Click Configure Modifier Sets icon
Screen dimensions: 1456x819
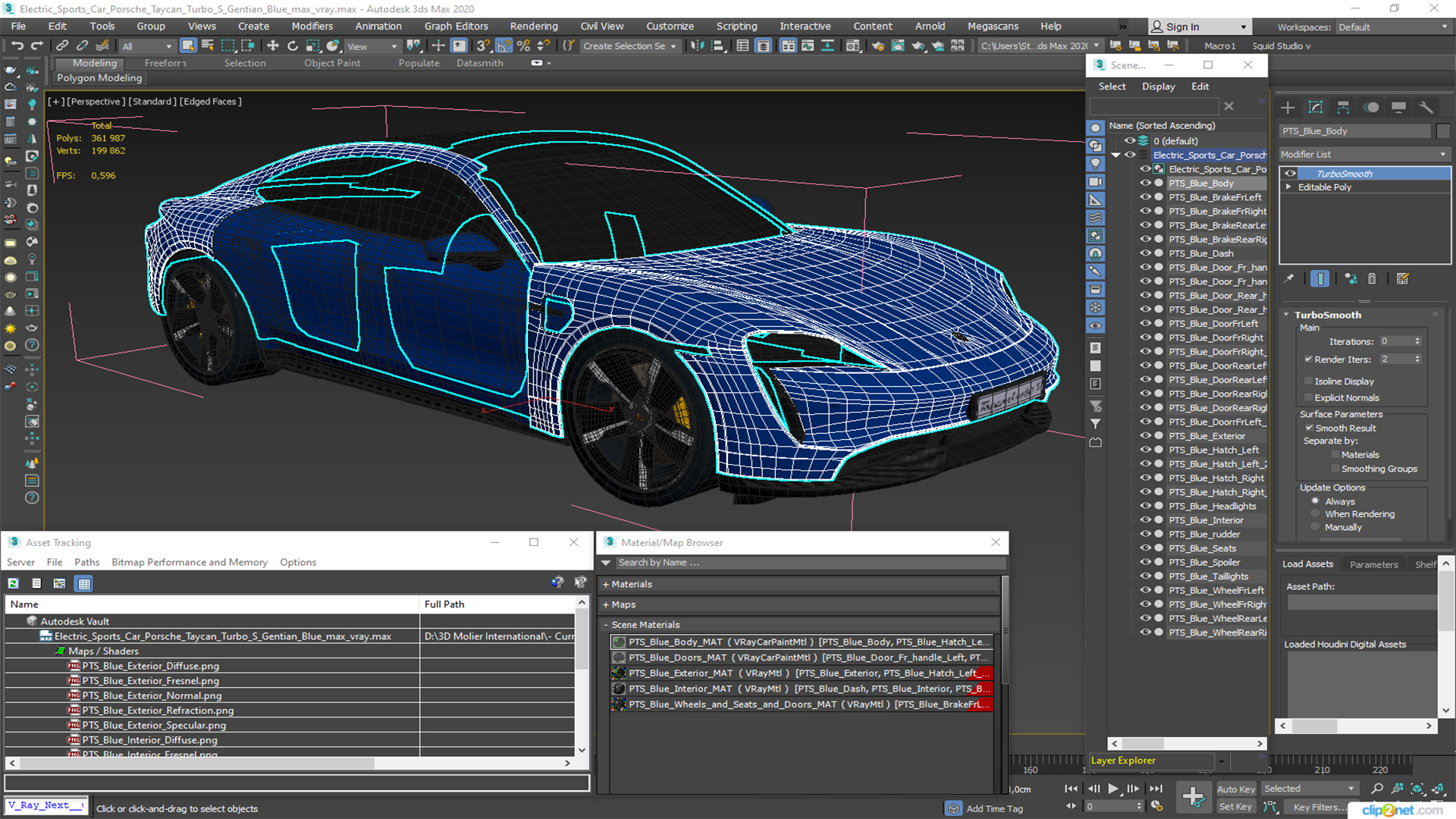(x=1402, y=279)
